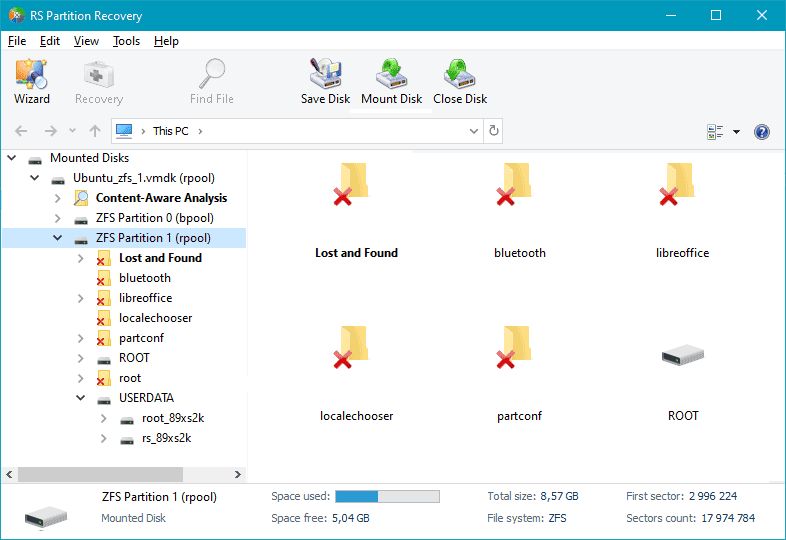Viewport: 786px width, 540px height.
Task: Expand Lost and Found in tree
Action: tap(81, 258)
